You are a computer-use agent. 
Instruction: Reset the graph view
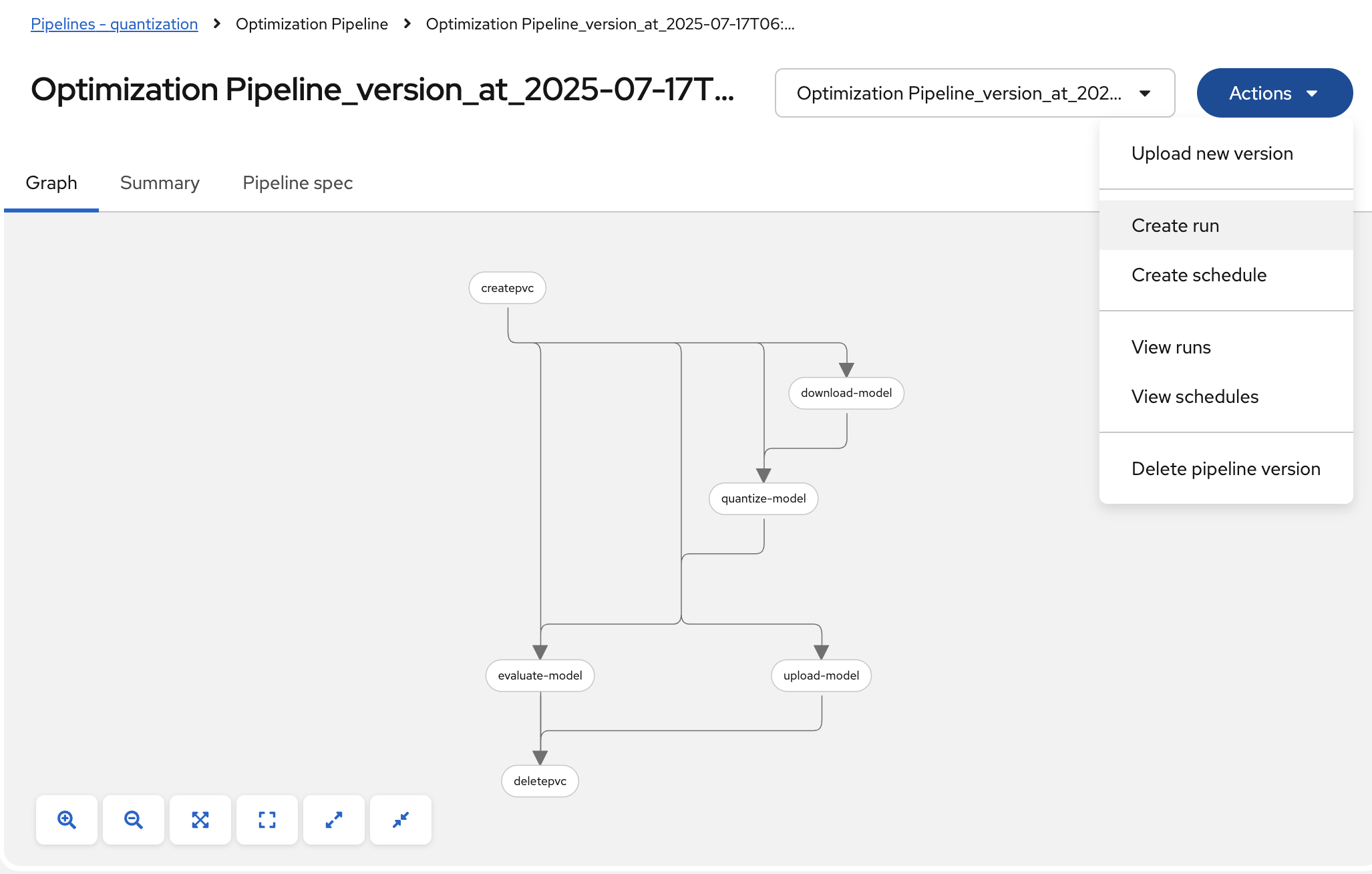click(x=267, y=820)
